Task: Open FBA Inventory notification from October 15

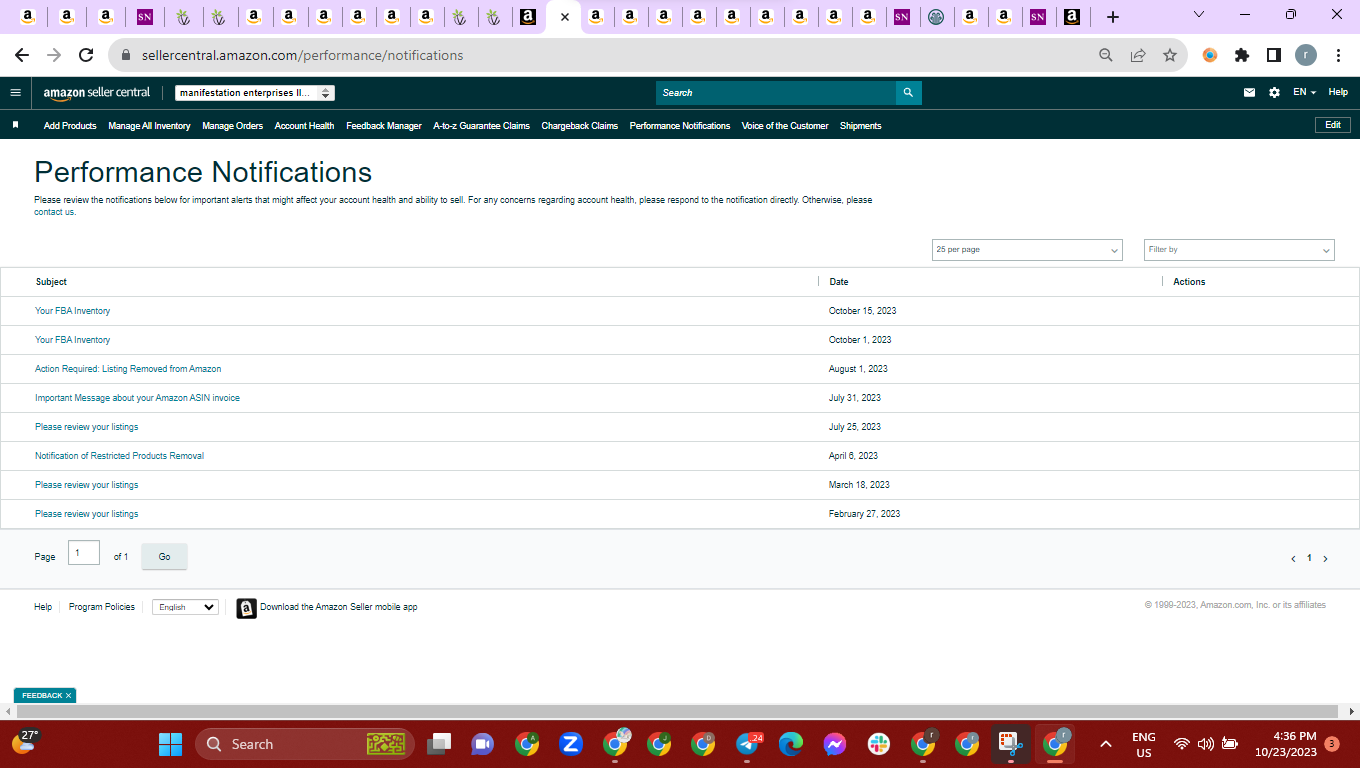Action: point(73,311)
